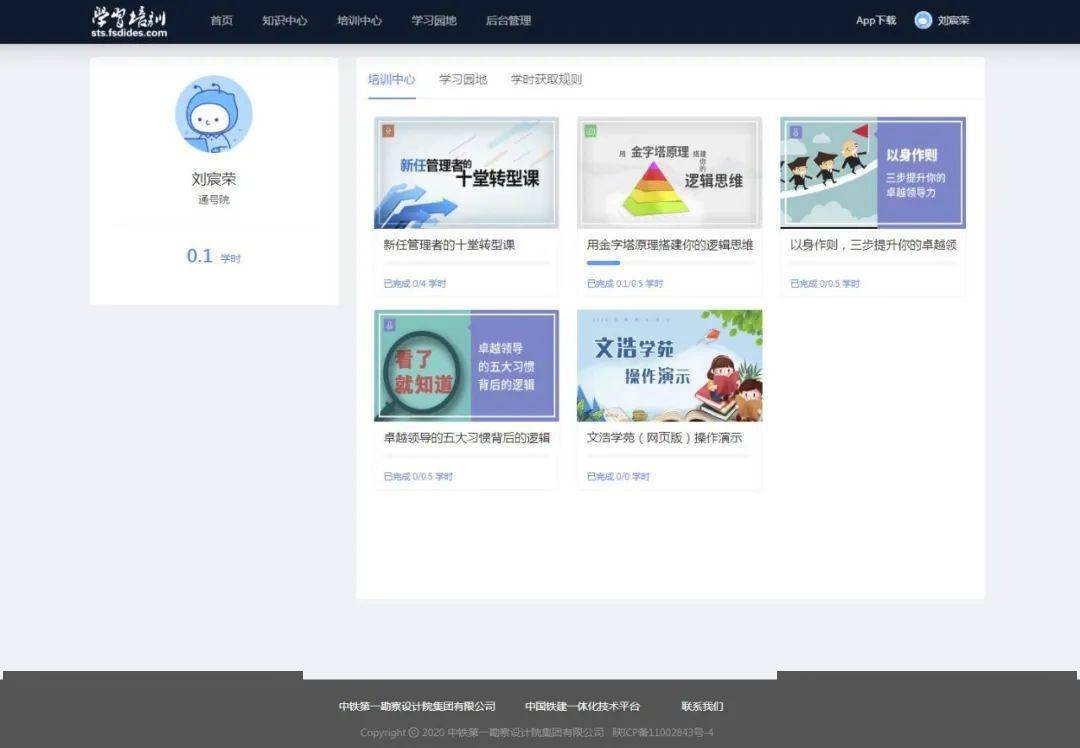Click the large profile avatar picture
Screen dimensions: 1080x748
(213, 114)
